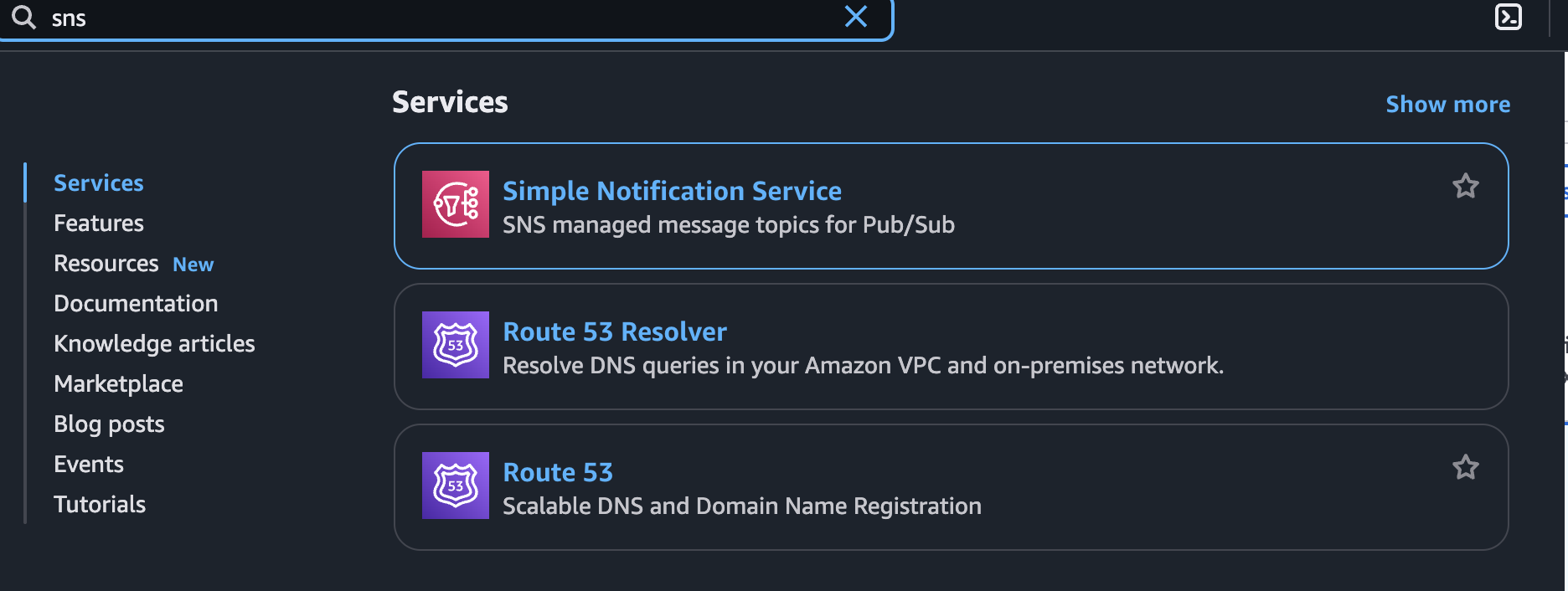The width and height of the screenshot is (1568, 591).
Task: Select the Documentation category
Action: coord(136,303)
